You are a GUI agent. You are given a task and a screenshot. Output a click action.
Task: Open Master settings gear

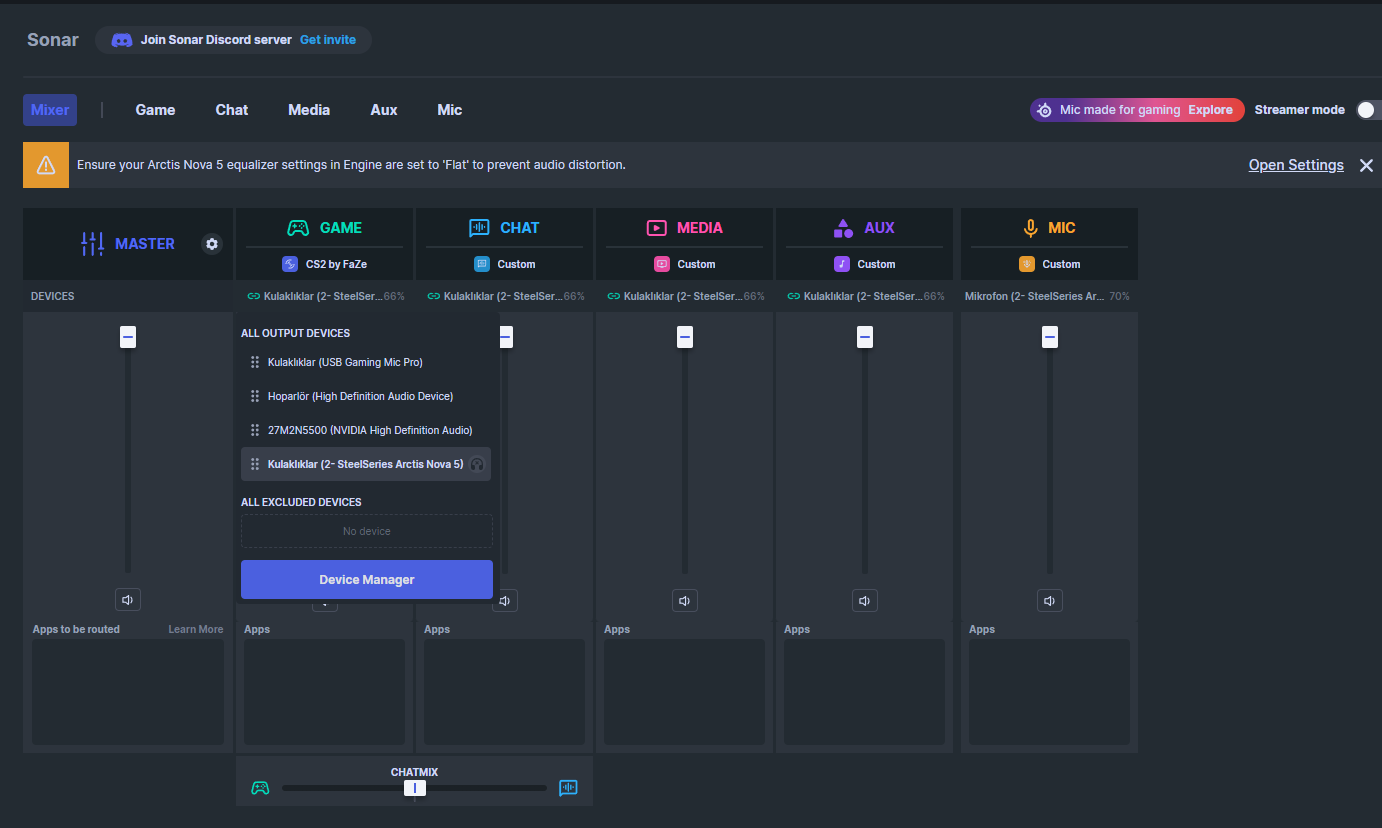pos(212,244)
